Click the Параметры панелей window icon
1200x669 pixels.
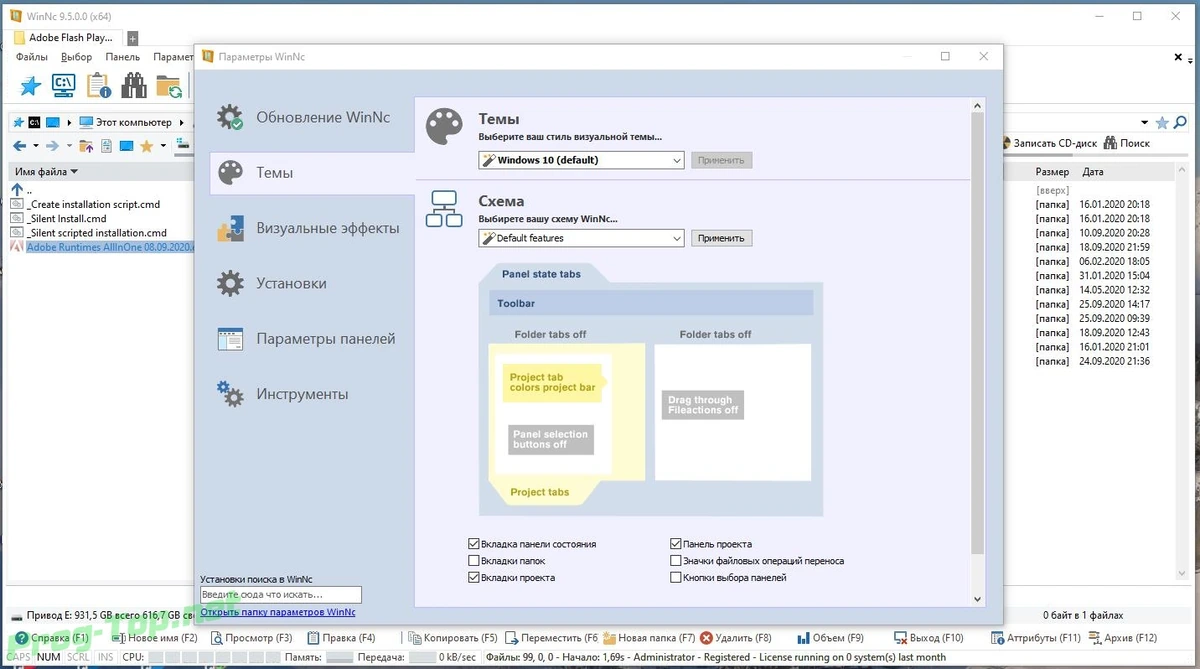pyautogui.click(x=230, y=339)
